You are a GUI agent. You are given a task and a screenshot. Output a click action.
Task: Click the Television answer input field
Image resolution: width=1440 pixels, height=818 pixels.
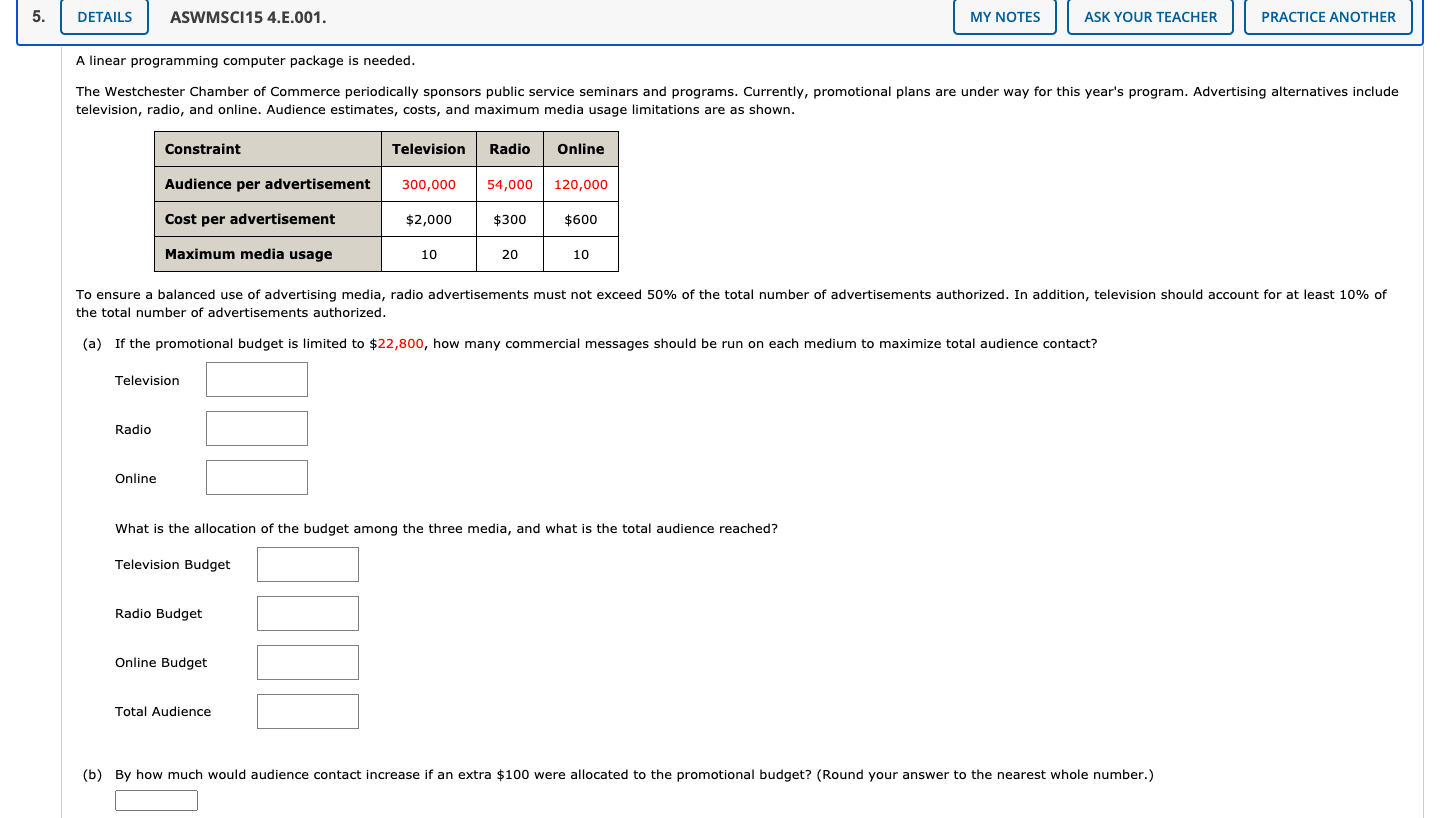[x=256, y=379]
